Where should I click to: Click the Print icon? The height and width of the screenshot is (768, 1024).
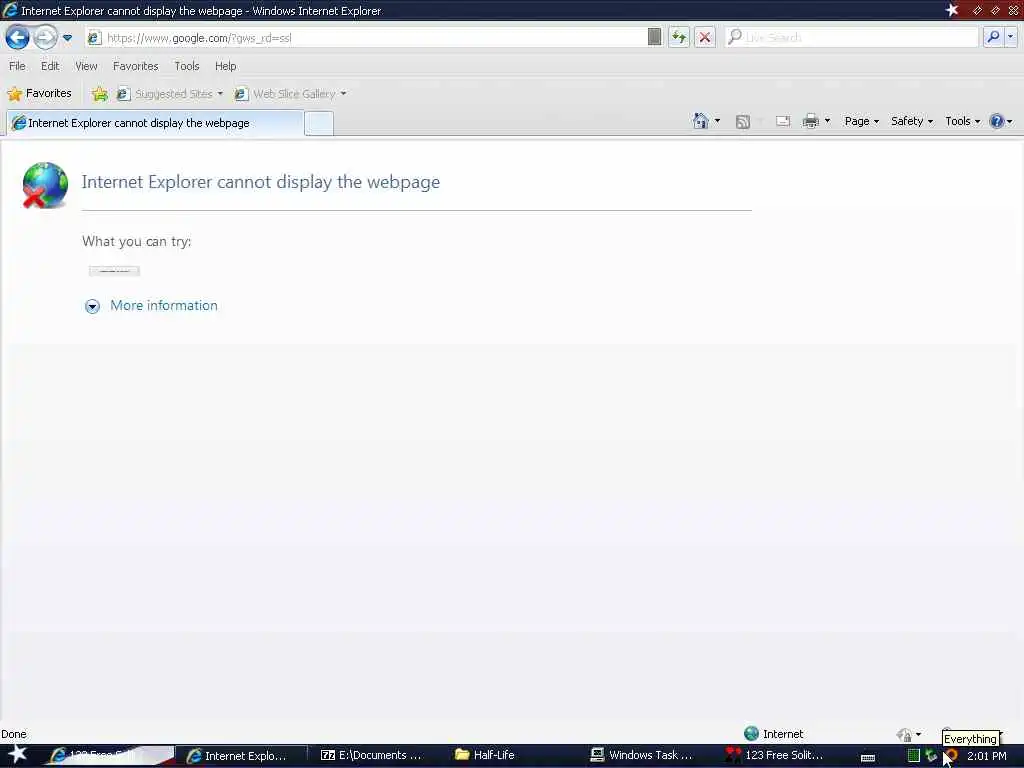click(x=810, y=121)
